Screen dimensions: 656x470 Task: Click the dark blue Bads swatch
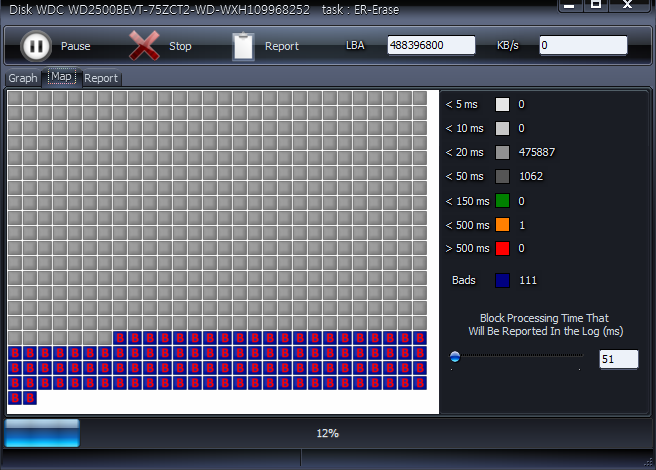click(x=502, y=280)
